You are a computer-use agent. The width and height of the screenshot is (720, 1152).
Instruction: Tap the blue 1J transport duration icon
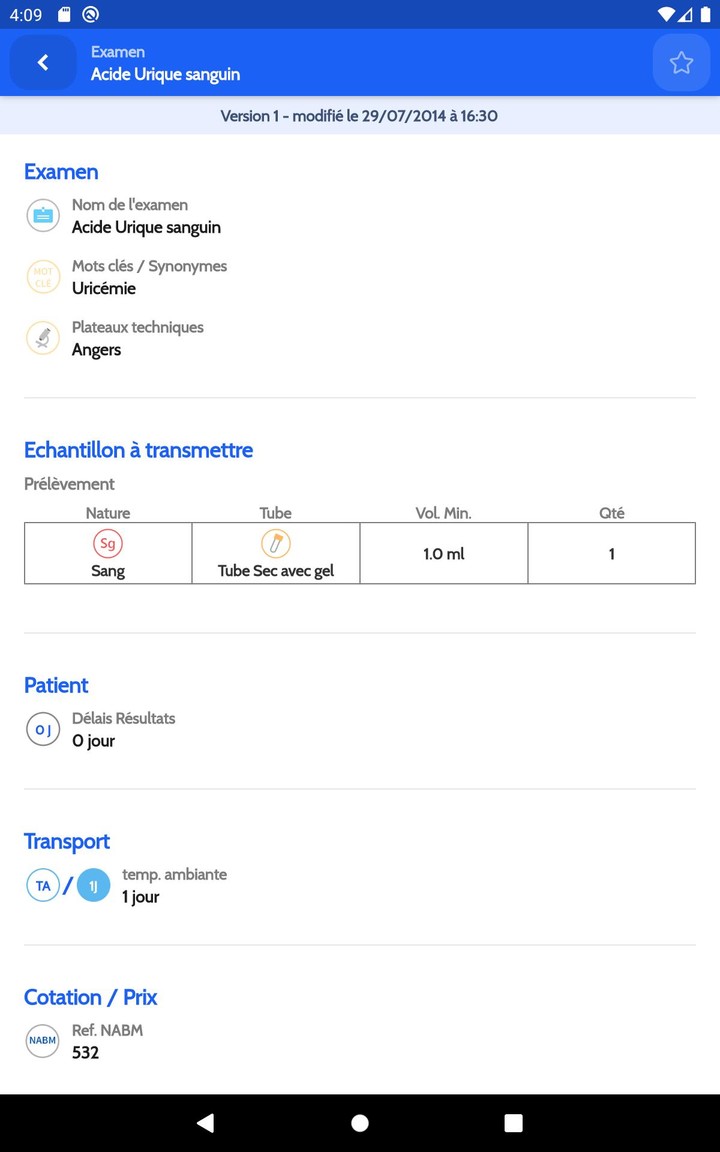click(93, 884)
